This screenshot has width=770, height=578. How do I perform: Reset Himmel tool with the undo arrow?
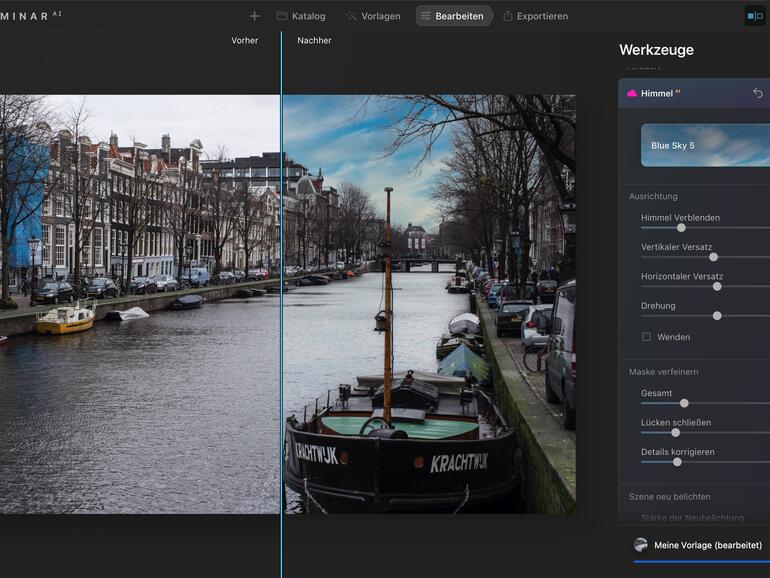click(x=758, y=93)
